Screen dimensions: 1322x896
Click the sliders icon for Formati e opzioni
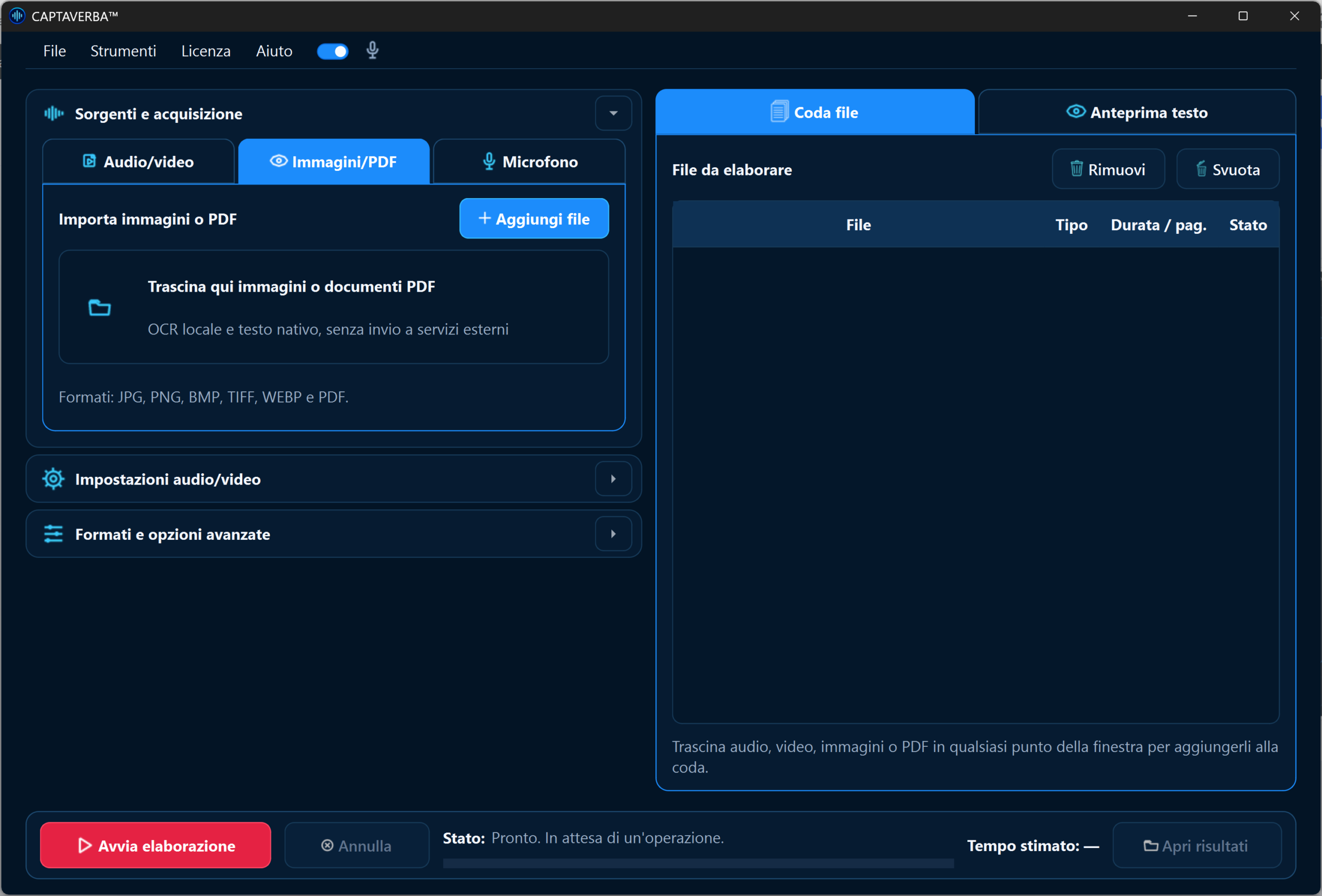pos(54,534)
